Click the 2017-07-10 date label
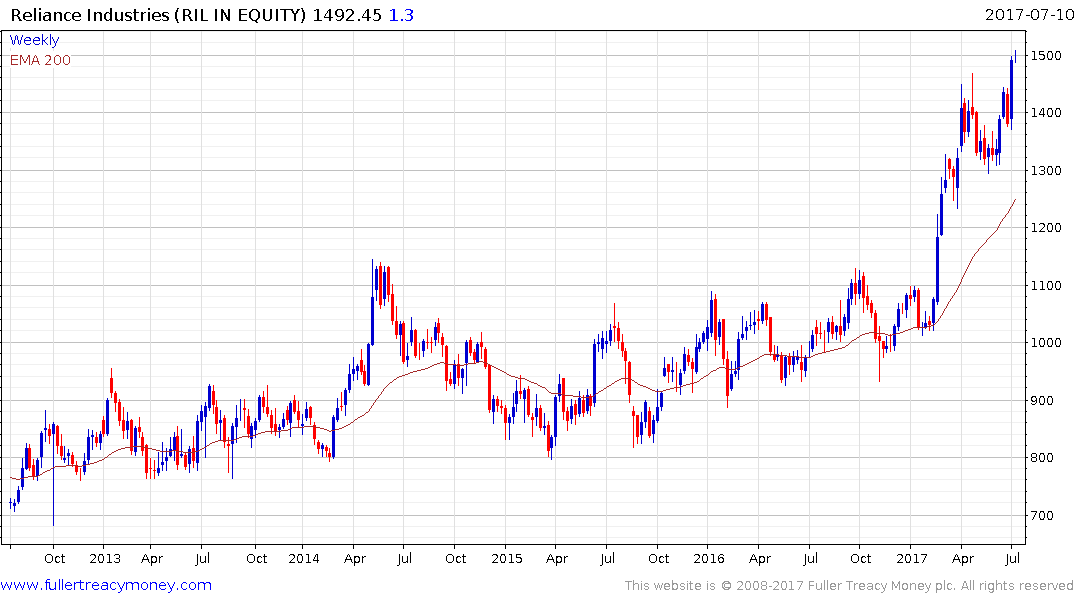The height and width of the screenshot is (600, 1075). pyautogui.click(x=1029, y=14)
